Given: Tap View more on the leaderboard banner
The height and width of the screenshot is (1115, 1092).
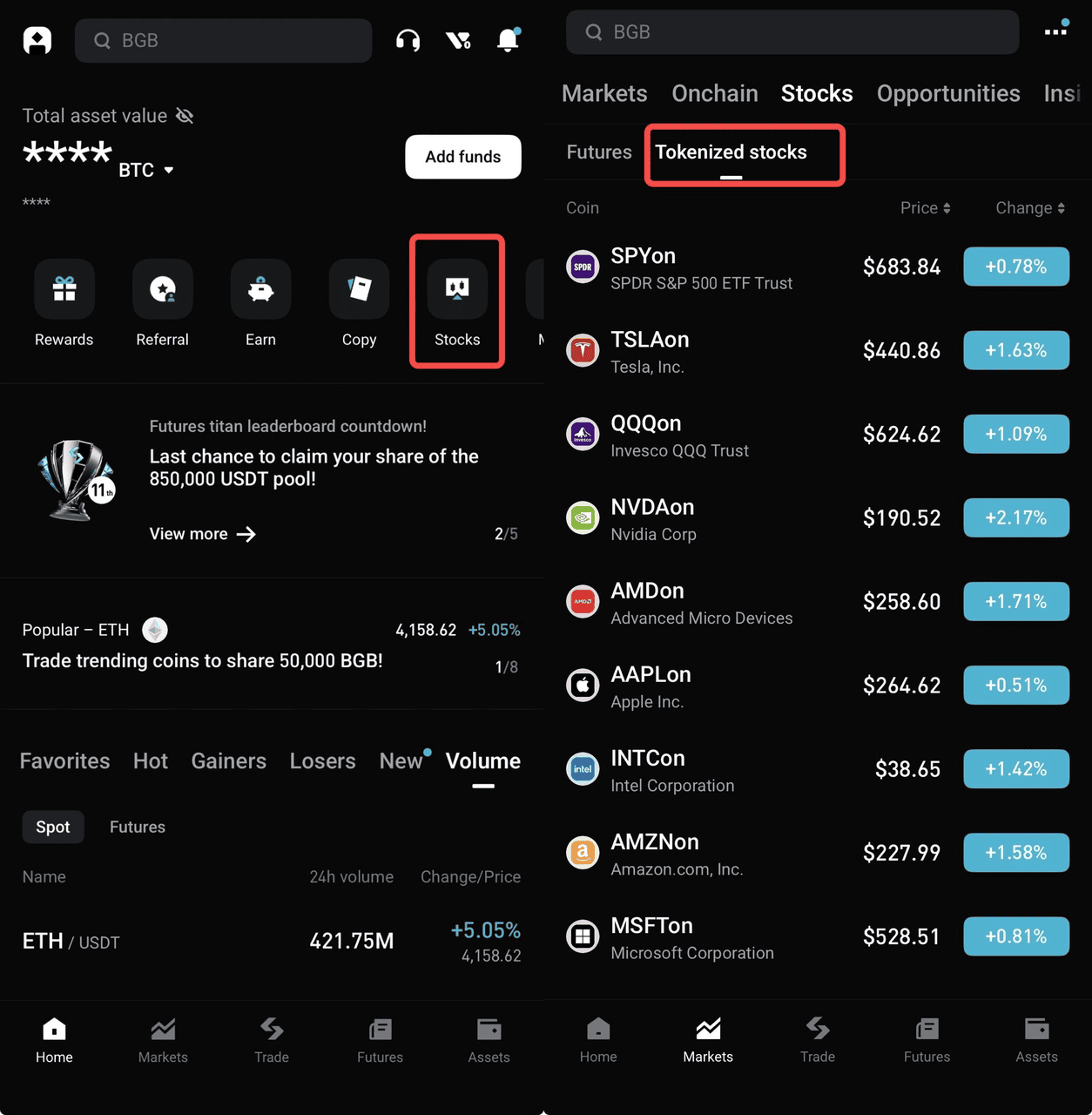Looking at the screenshot, I should click(202, 534).
